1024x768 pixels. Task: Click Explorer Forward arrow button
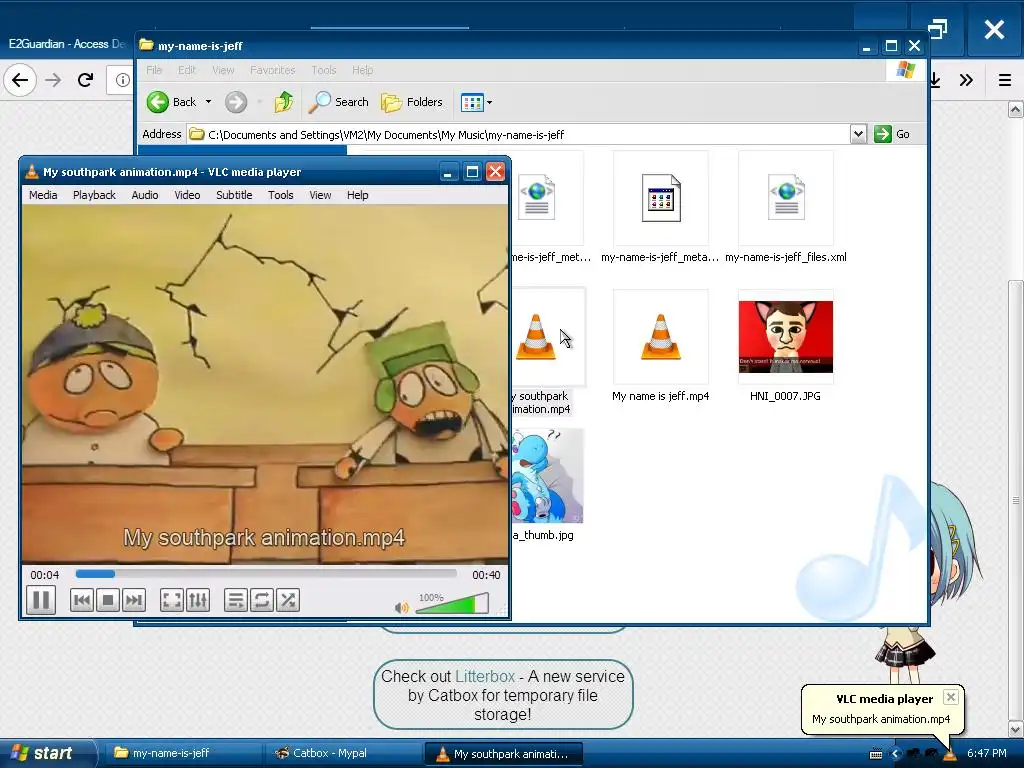[236, 102]
